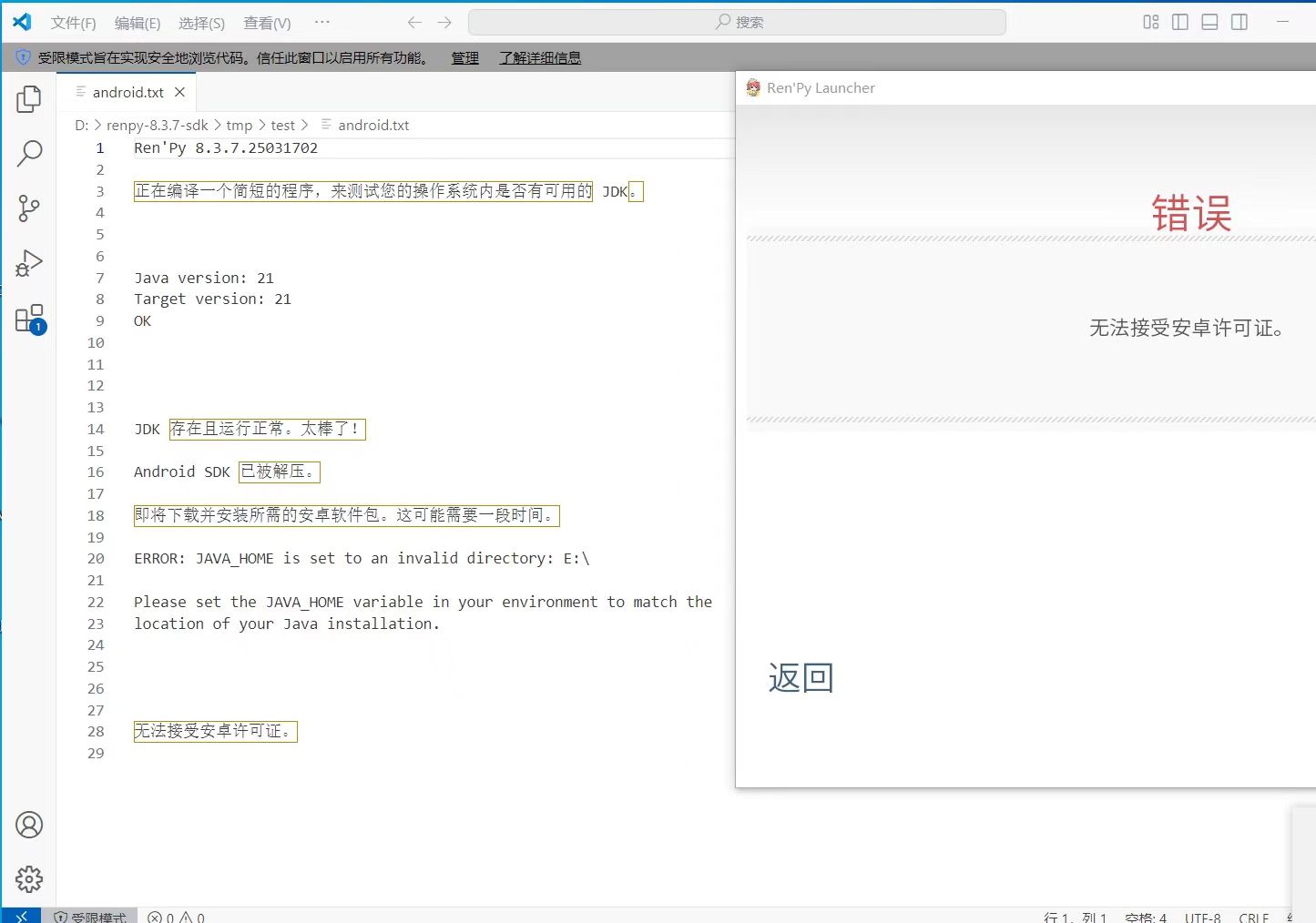The image size is (1316, 923).
Task: Go forward with the right arrow
Action: 444,22
